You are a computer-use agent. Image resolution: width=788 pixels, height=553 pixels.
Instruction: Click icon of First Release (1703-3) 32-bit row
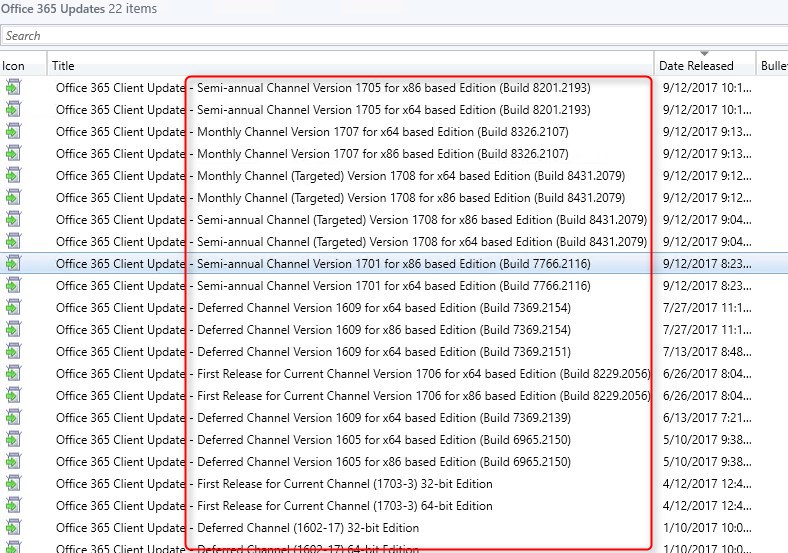[x=13, y=484]
